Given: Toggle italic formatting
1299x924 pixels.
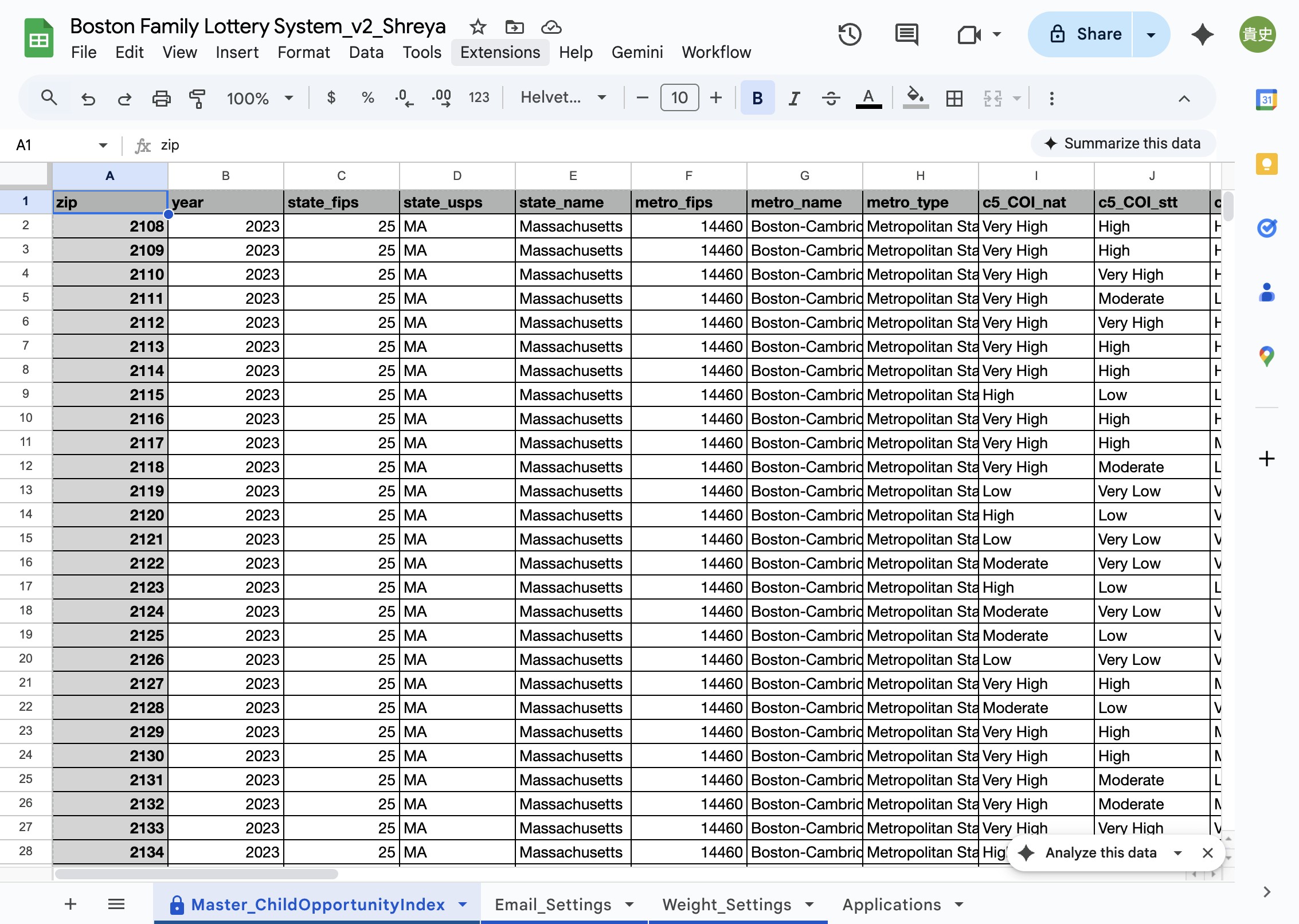Looking at the screenshot, I should tap(794, 99).
